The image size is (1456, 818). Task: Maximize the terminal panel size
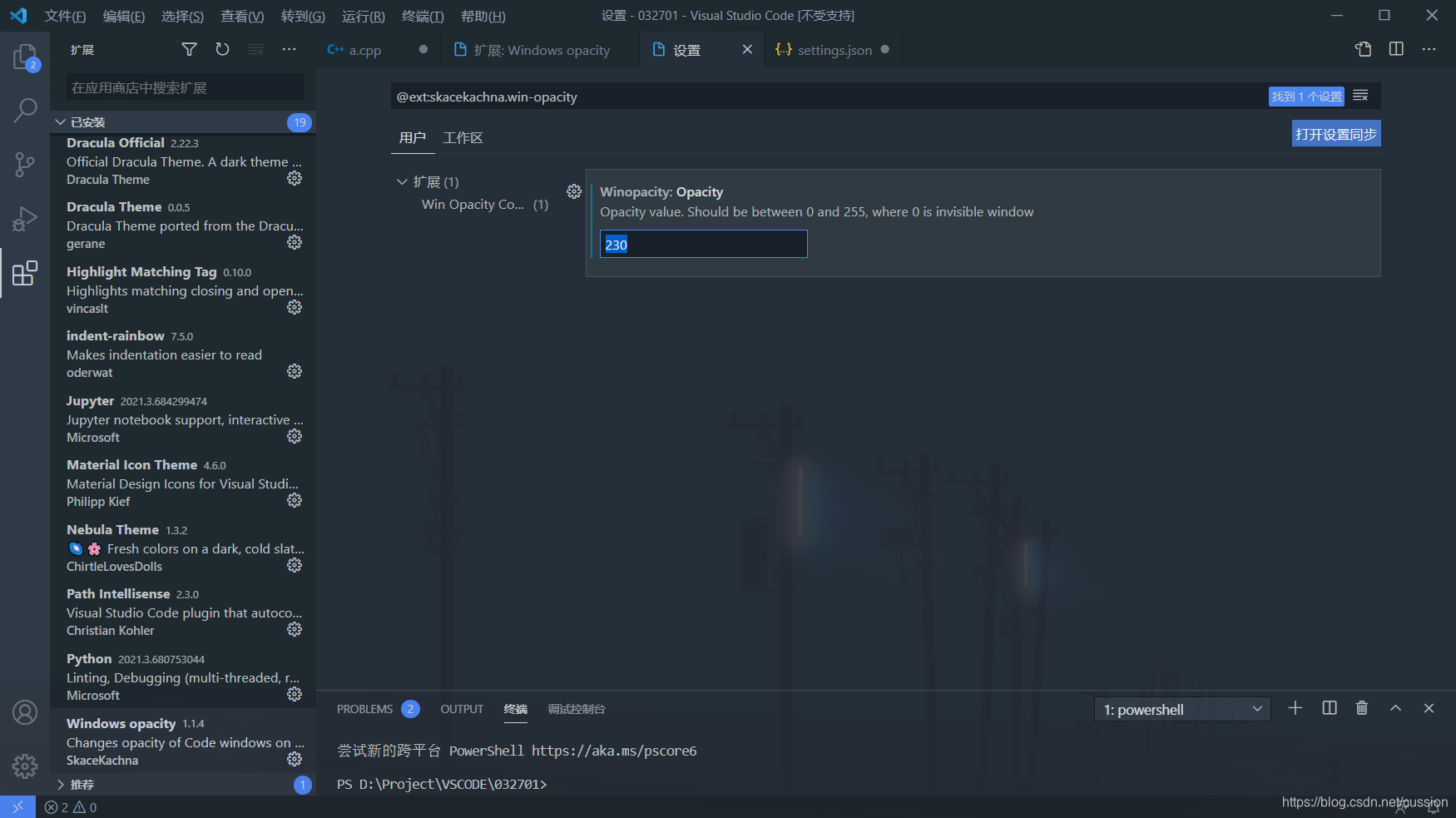coord(1396,708)
